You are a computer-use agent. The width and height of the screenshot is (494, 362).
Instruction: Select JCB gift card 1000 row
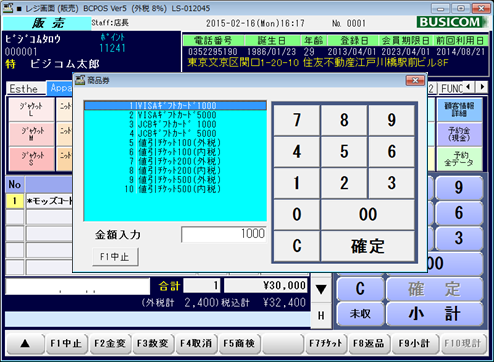[175, 124]
